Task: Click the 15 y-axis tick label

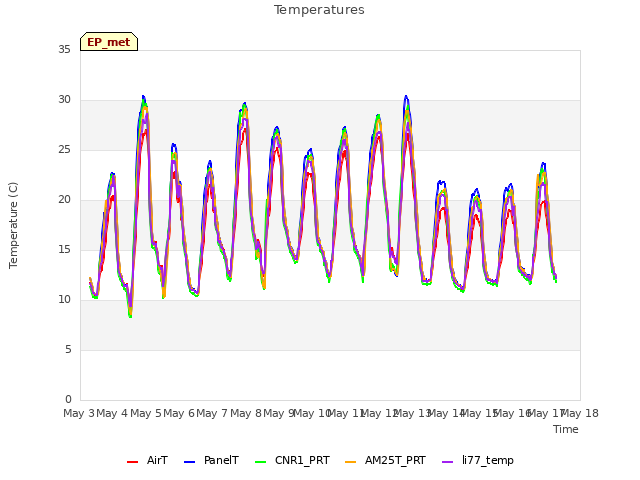Action: pyautogui.click(x=64, y=249)
